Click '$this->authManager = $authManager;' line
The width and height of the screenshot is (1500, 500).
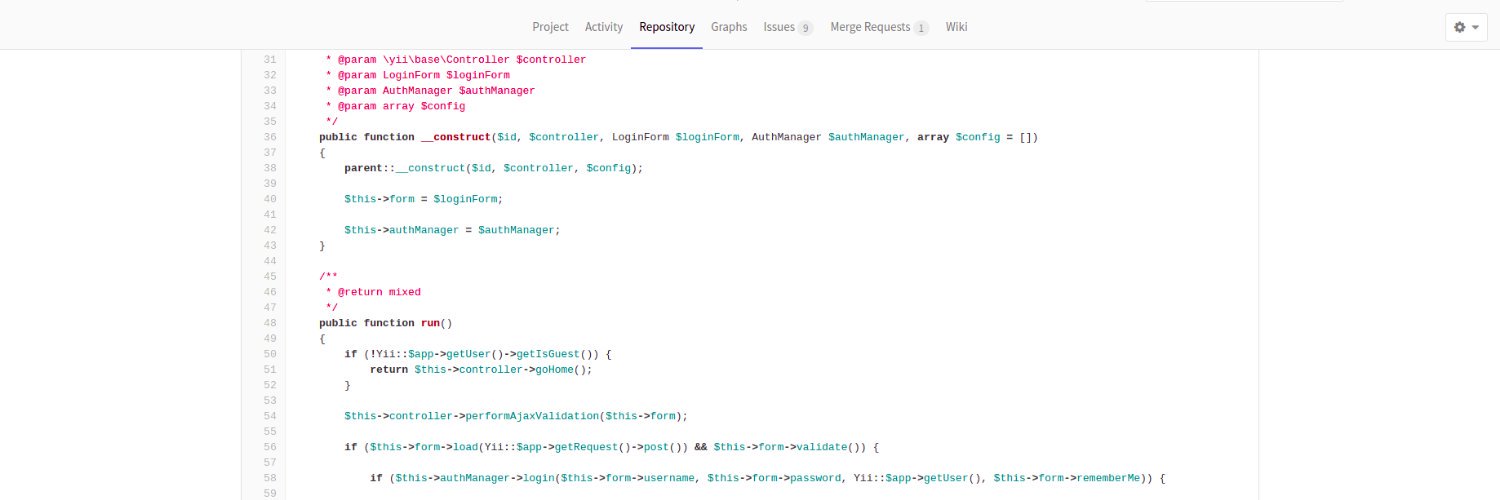(x=453, y=230)
